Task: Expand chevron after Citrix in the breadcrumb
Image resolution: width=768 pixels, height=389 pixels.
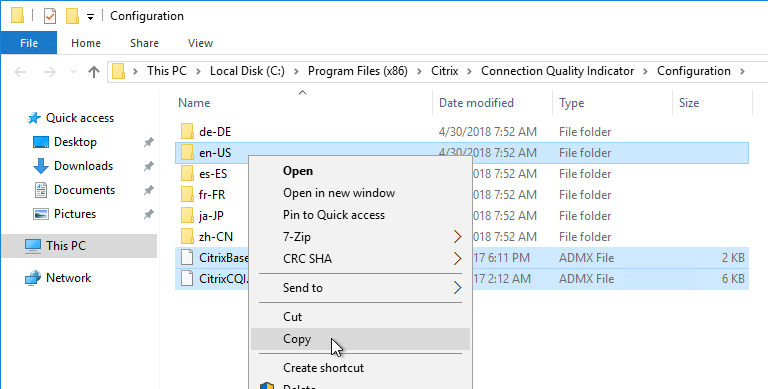Action: (x=470, y=72)
